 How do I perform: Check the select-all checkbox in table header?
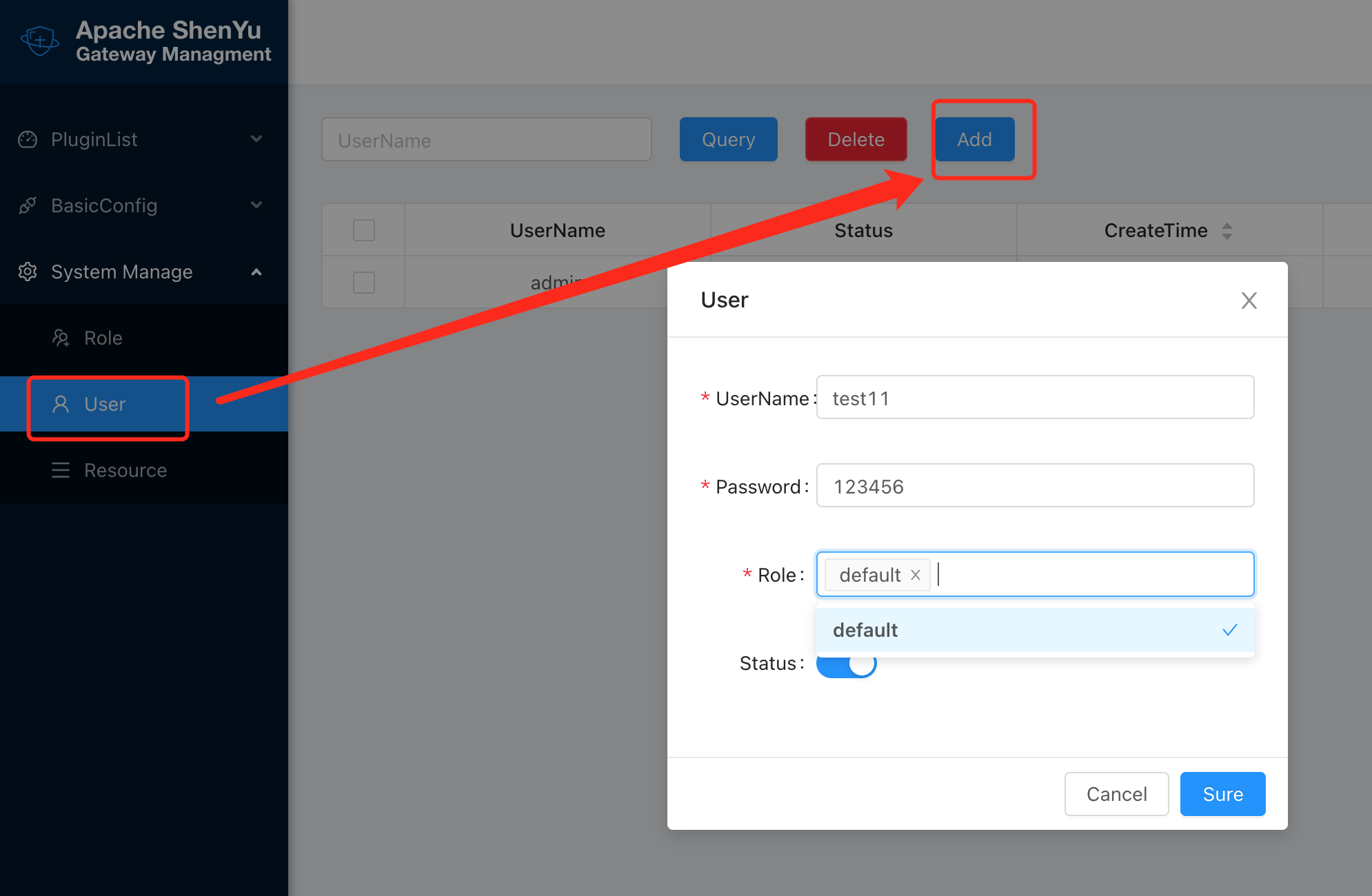coord(364,230)
